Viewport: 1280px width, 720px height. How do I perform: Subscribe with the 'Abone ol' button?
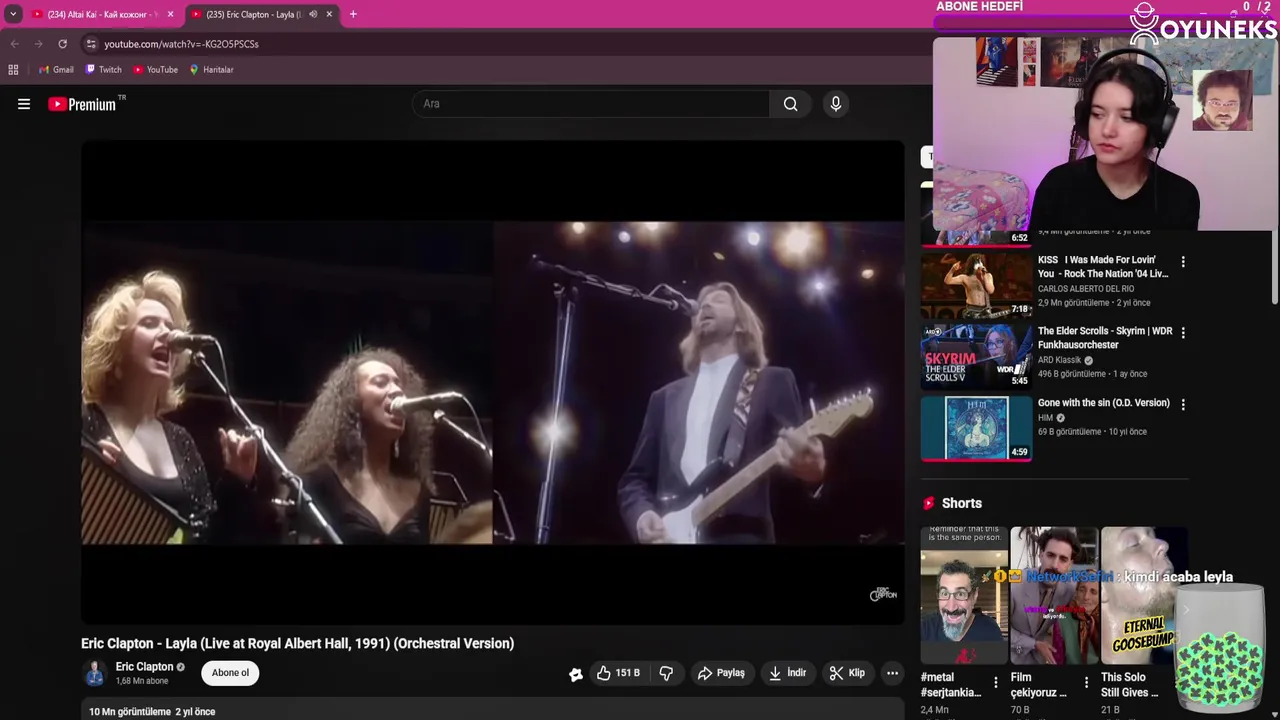click(230, 673)
